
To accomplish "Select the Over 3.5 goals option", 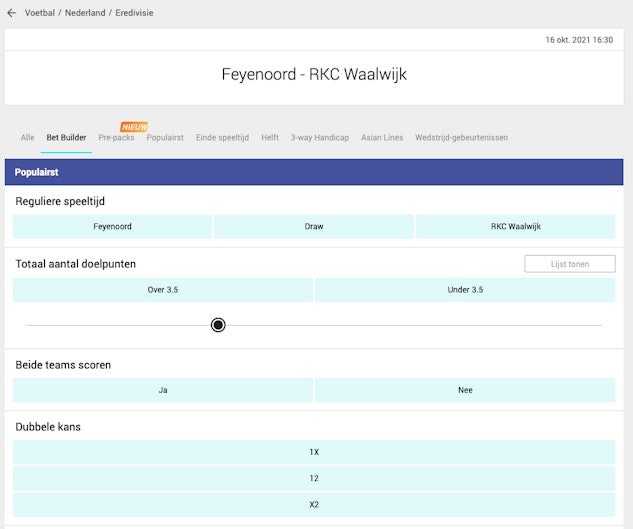I will [x=163, y=290].
